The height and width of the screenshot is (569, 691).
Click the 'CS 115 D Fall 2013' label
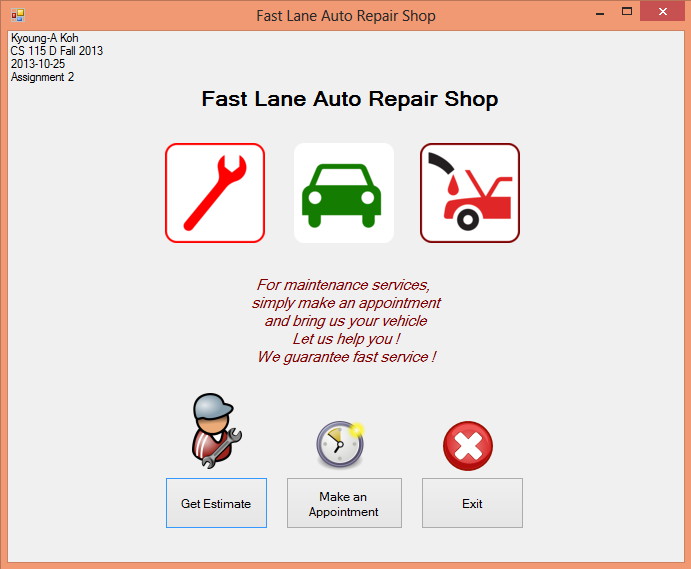click(x=56, y=51)
